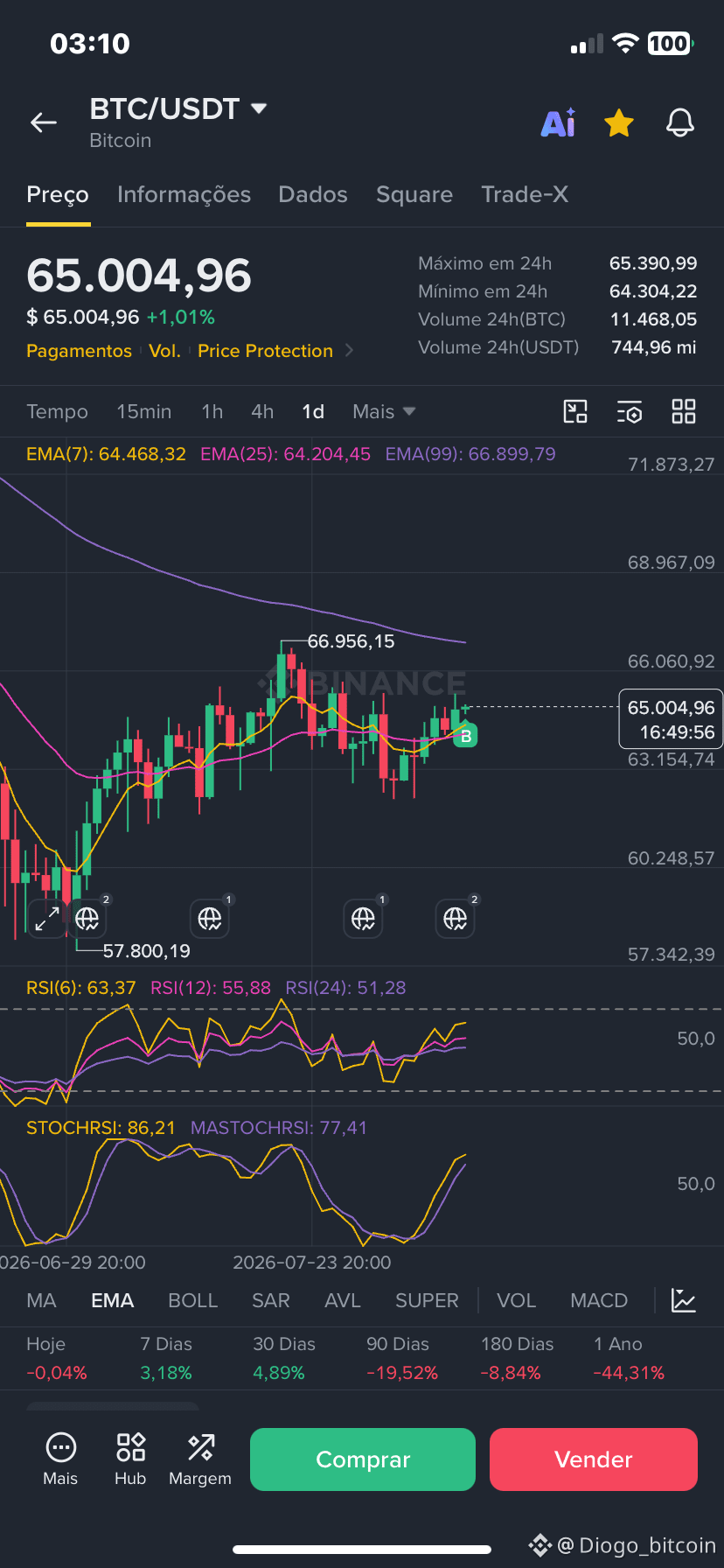Tap the Vender button
The image size is (724, 1568).
pos(594,1459)
